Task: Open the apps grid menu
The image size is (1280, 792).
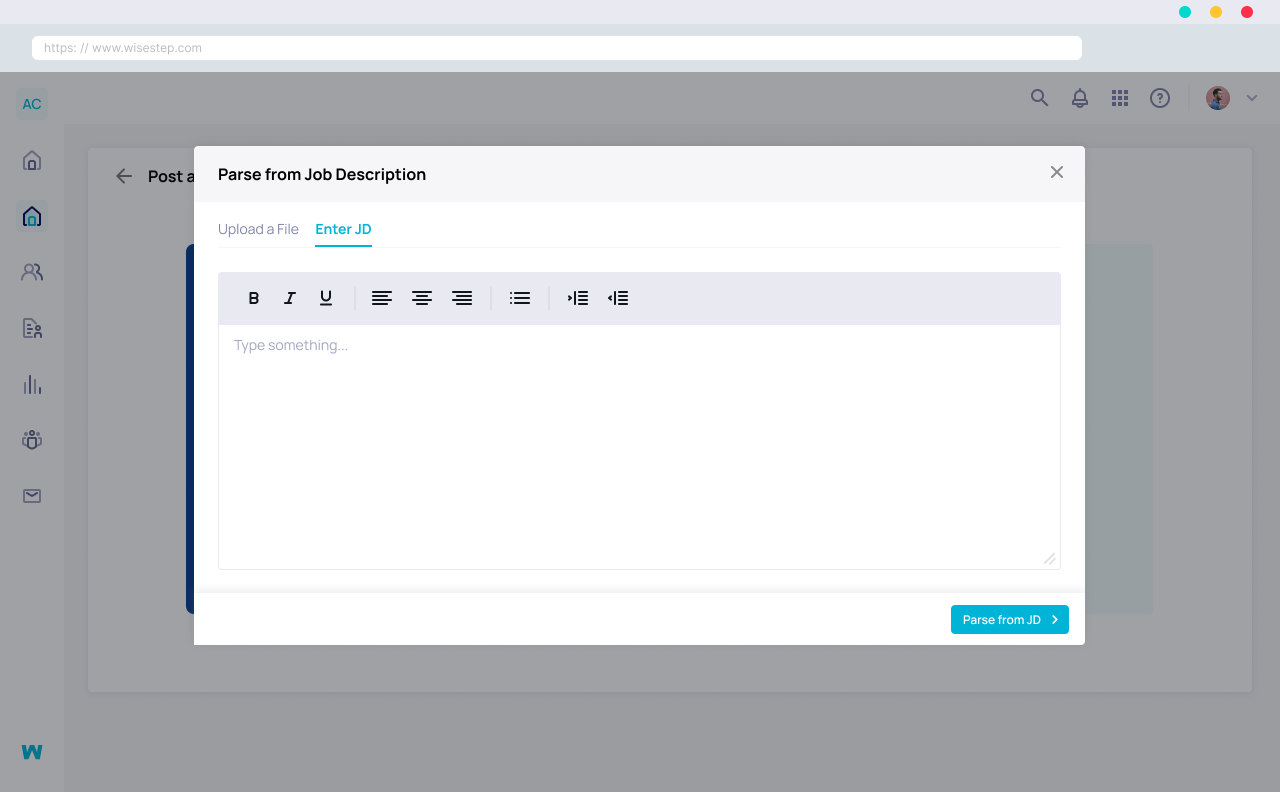Action: point(1120,98)
